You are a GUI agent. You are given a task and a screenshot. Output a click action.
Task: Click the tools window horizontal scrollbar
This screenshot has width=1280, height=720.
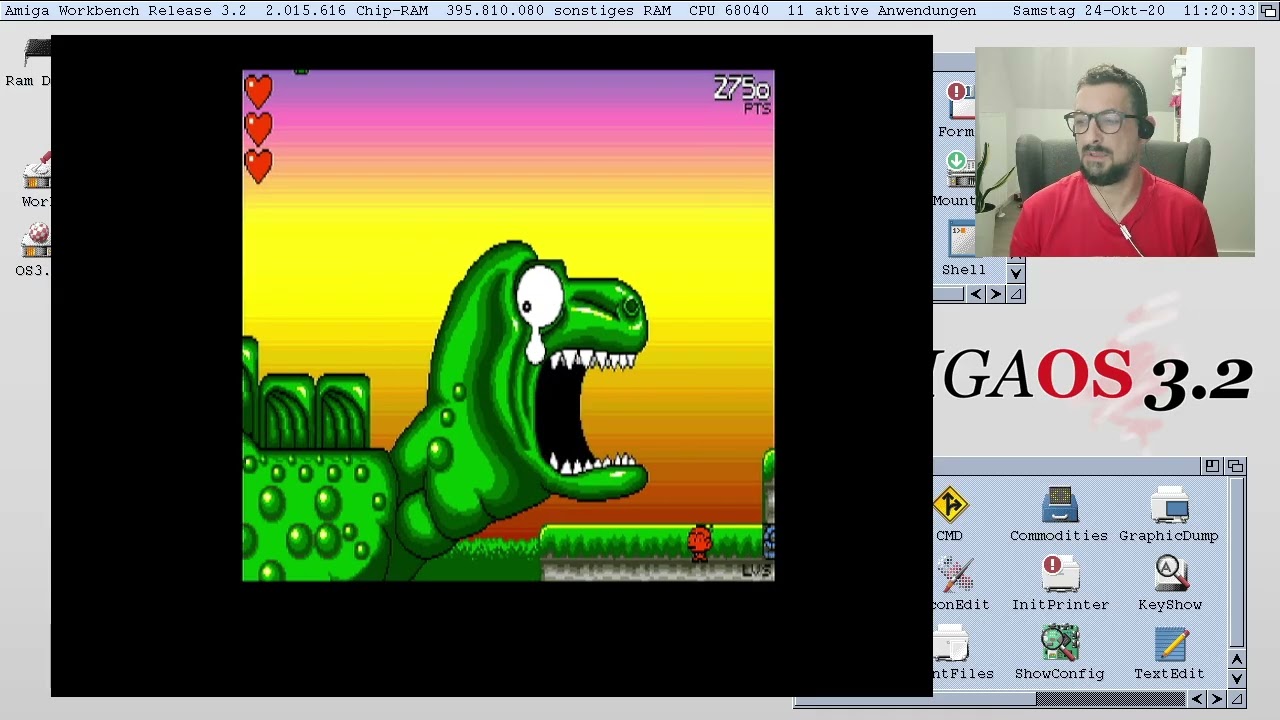(991, 699)
